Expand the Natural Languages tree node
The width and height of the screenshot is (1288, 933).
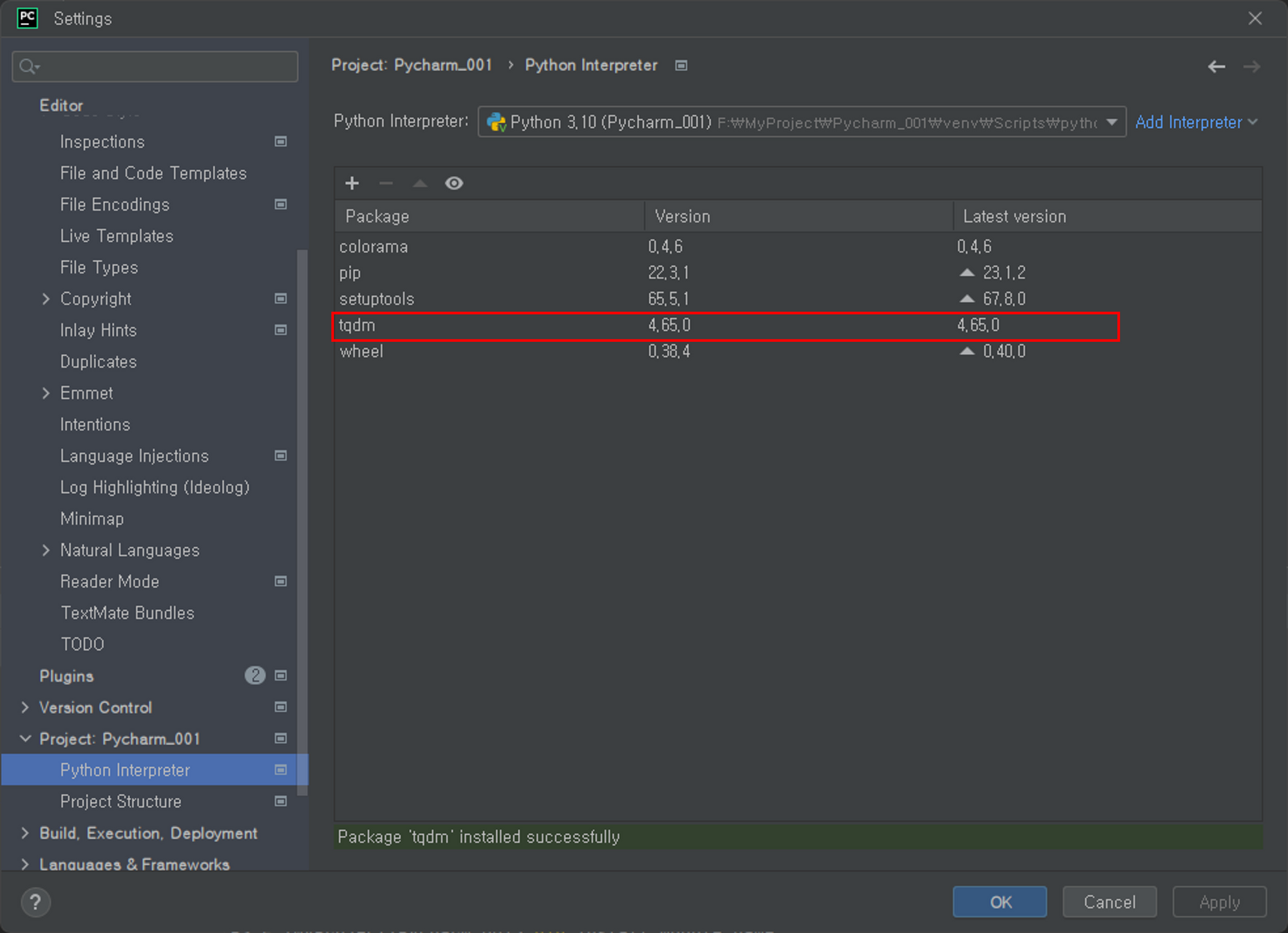[x=46, y=550]
